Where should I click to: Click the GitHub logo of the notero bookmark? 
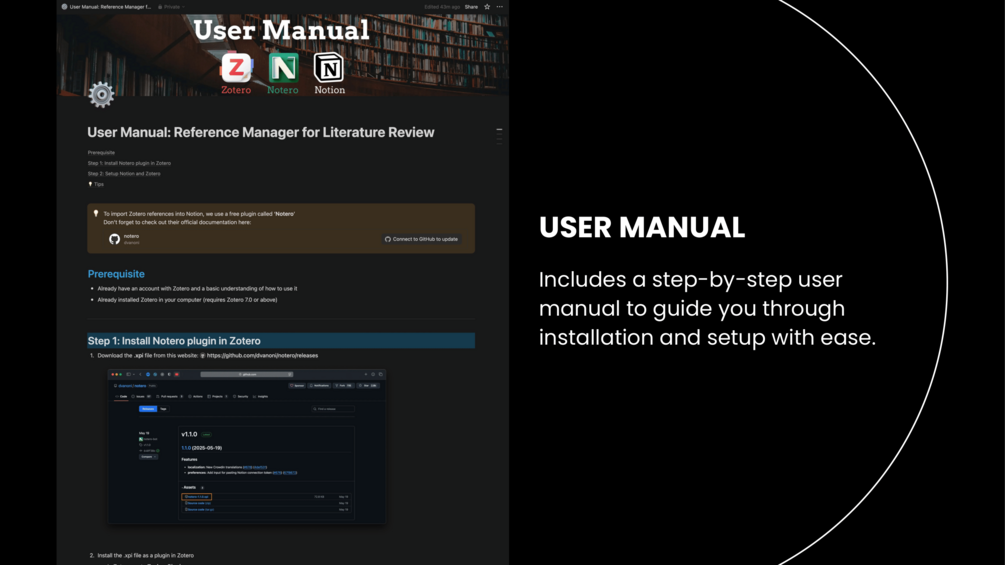(114, 239)
